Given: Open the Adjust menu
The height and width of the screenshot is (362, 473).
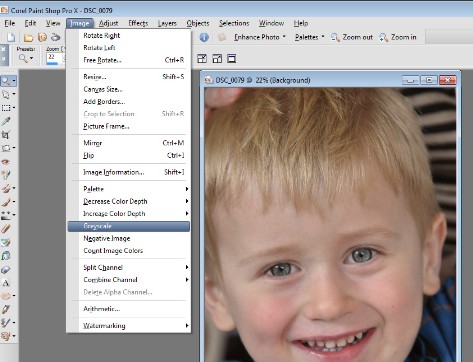Looking at the screenshot, I should tap(108, 23).
